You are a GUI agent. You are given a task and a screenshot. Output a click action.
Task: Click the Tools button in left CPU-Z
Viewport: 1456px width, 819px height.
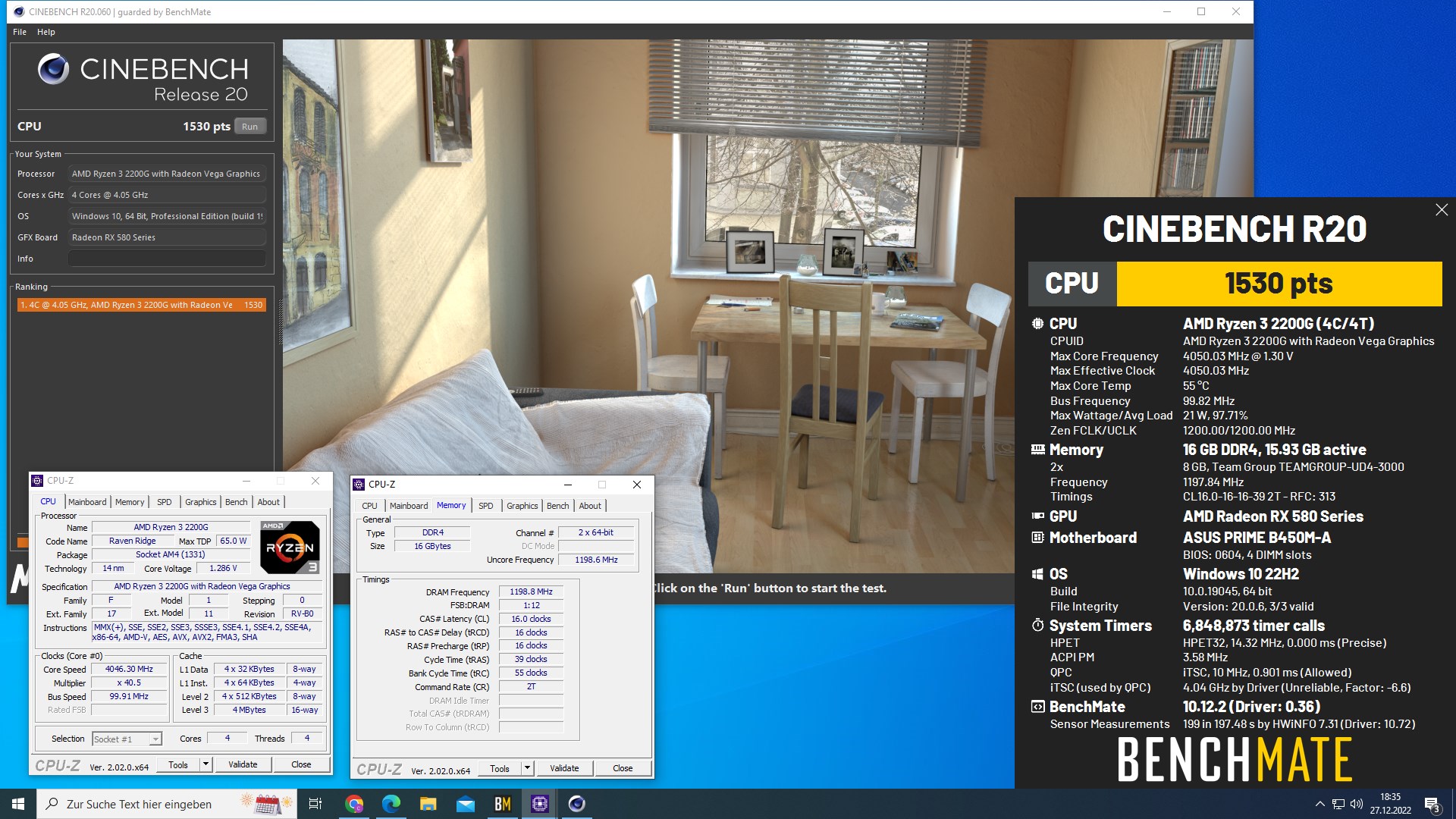[x=178, y=764]
